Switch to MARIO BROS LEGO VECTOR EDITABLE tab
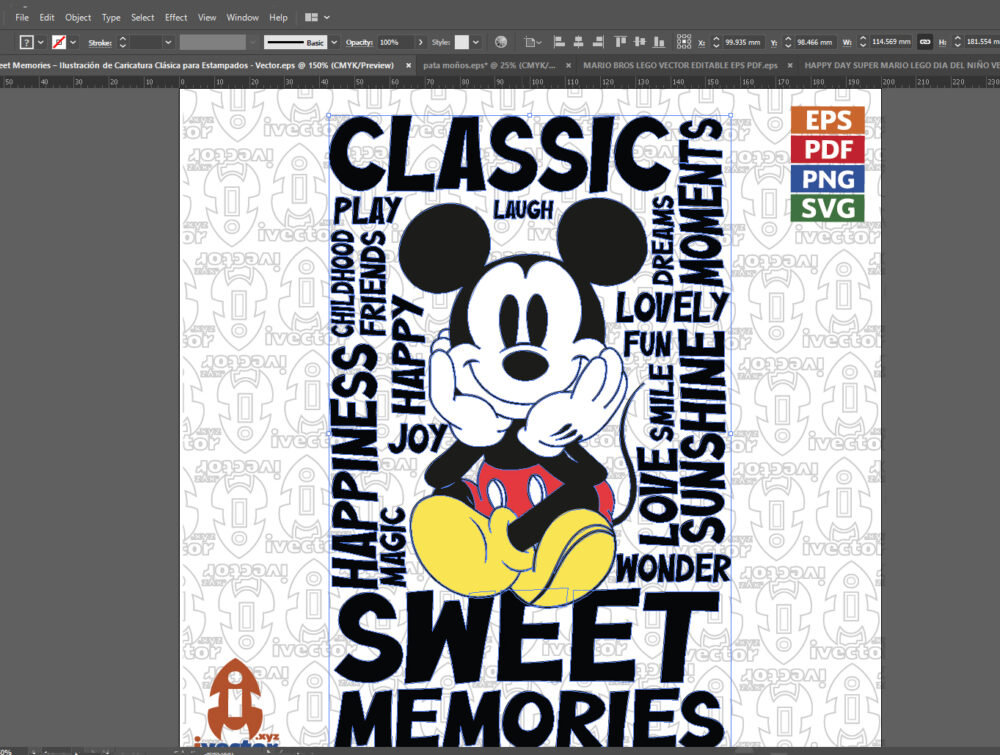 coord(680,65)
